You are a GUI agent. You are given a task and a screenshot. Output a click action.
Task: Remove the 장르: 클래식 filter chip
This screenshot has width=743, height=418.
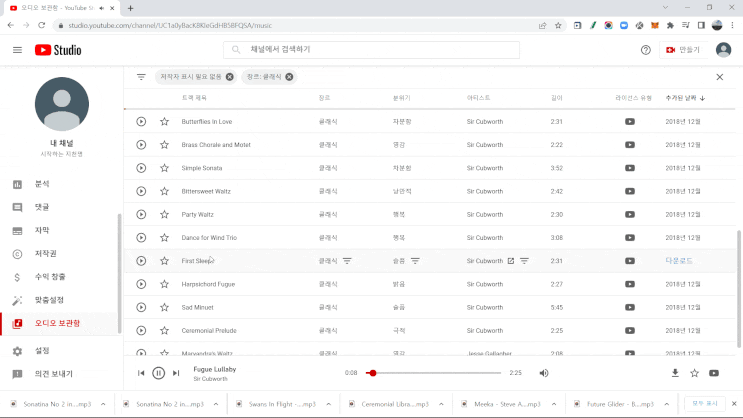tap(289, 77)
